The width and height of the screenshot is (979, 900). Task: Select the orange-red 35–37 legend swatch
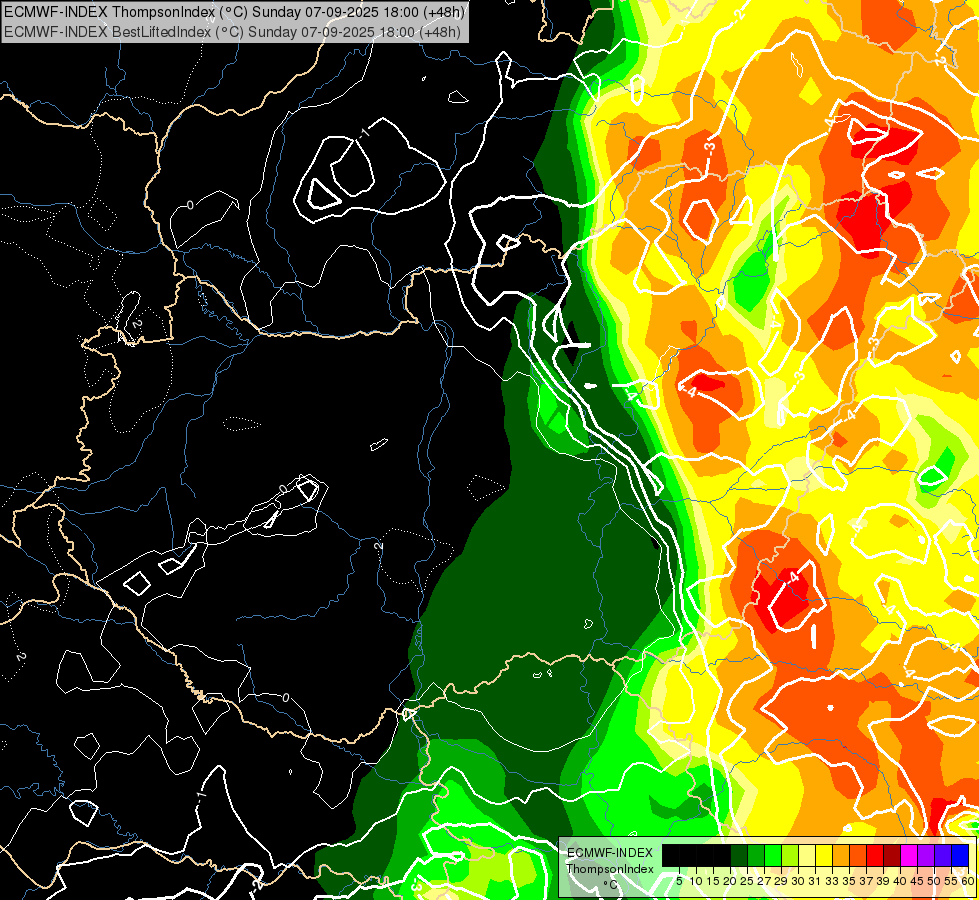858,855
